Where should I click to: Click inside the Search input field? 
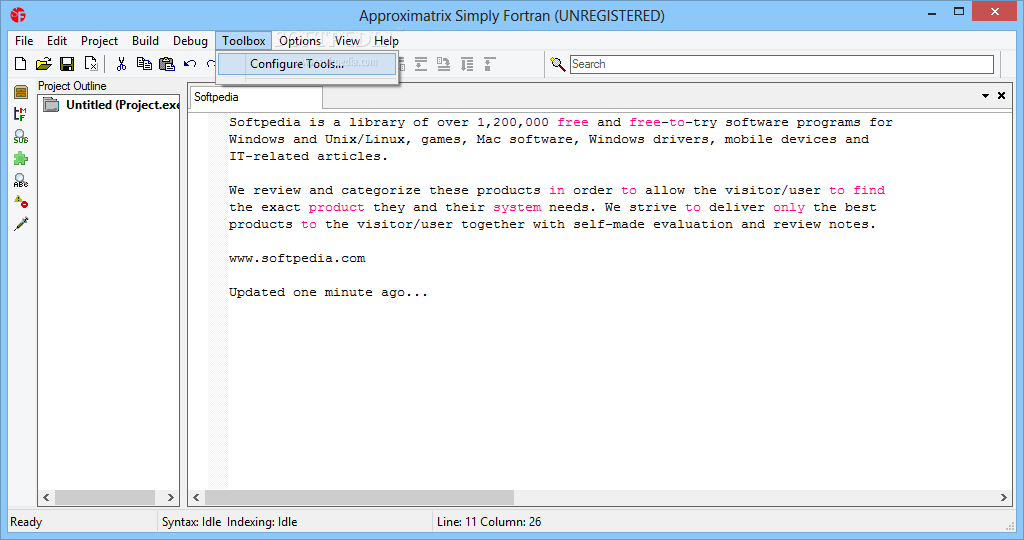(x=782, y=64)
